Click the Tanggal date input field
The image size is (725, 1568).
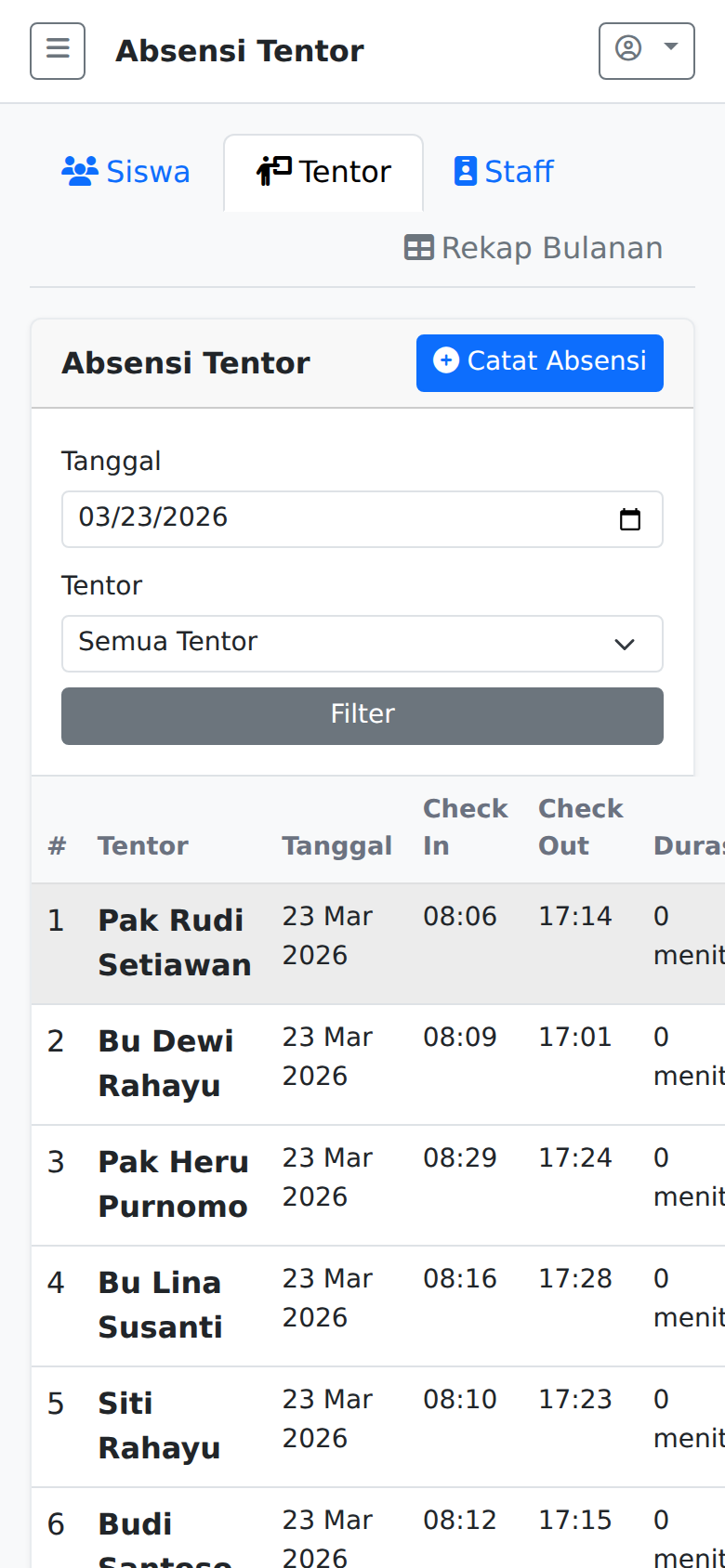click(x=335, y=518)
